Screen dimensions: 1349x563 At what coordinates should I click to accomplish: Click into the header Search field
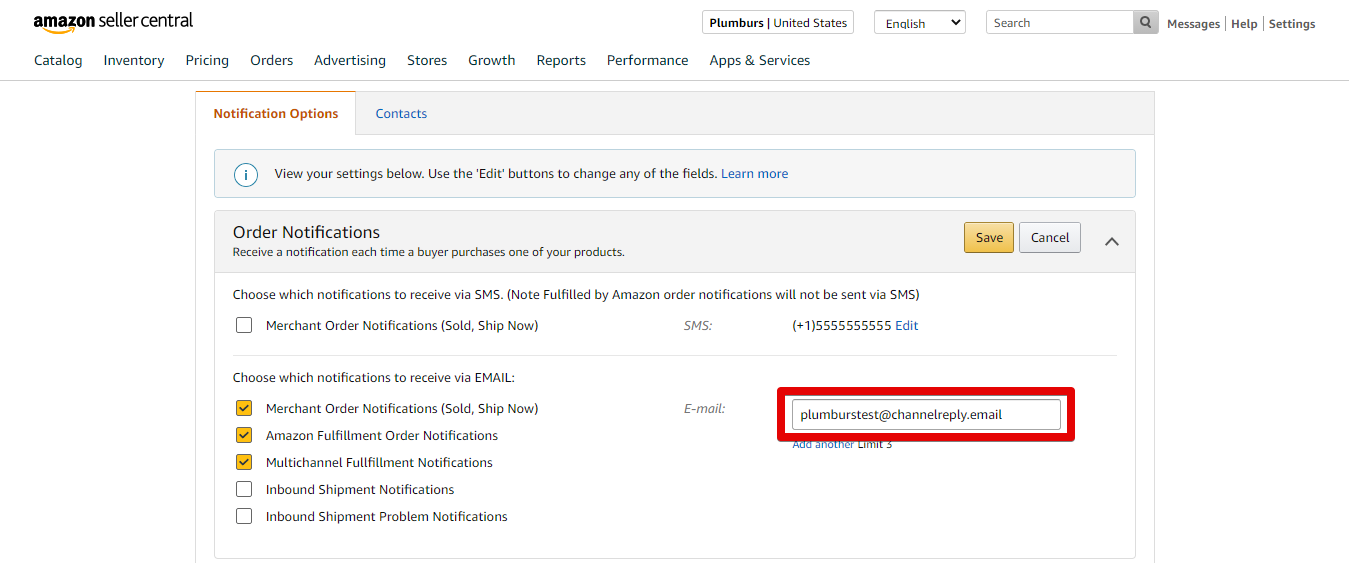coord(1060,23)
